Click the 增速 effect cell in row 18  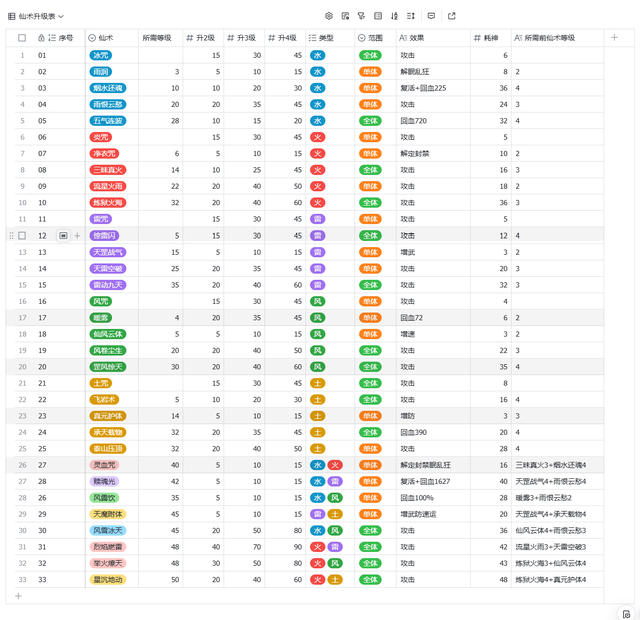433,334
